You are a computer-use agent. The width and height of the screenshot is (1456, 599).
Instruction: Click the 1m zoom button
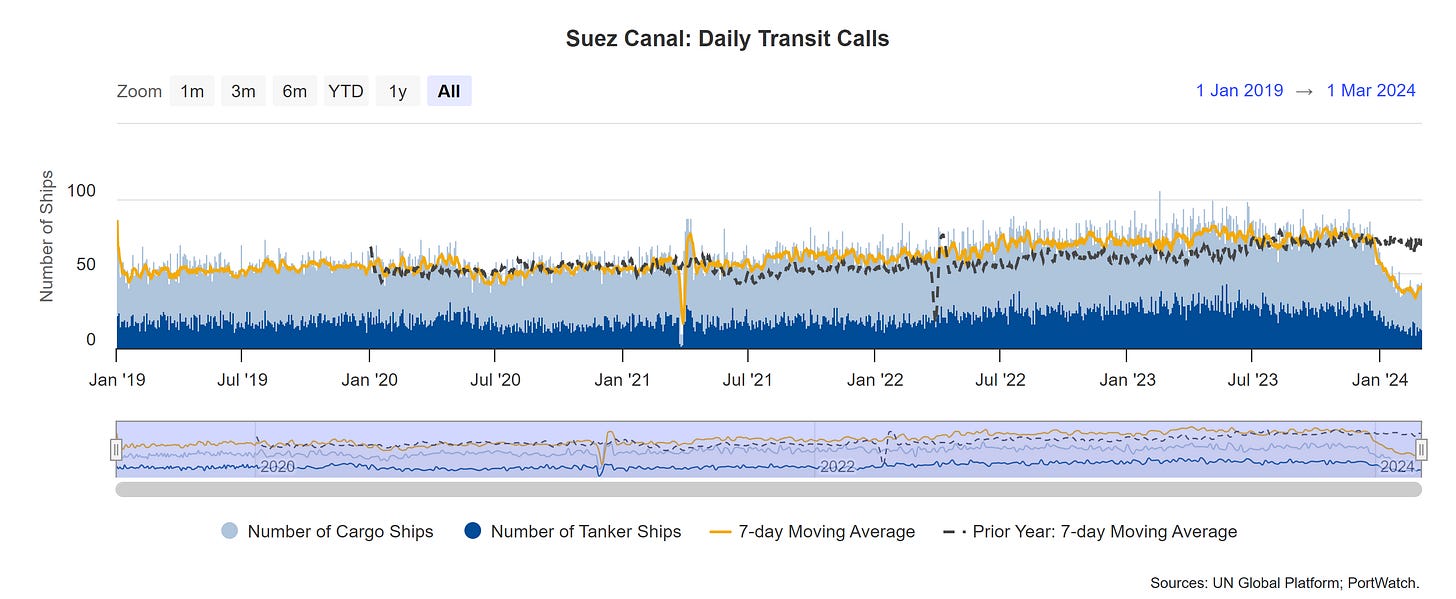pos(191,90)
